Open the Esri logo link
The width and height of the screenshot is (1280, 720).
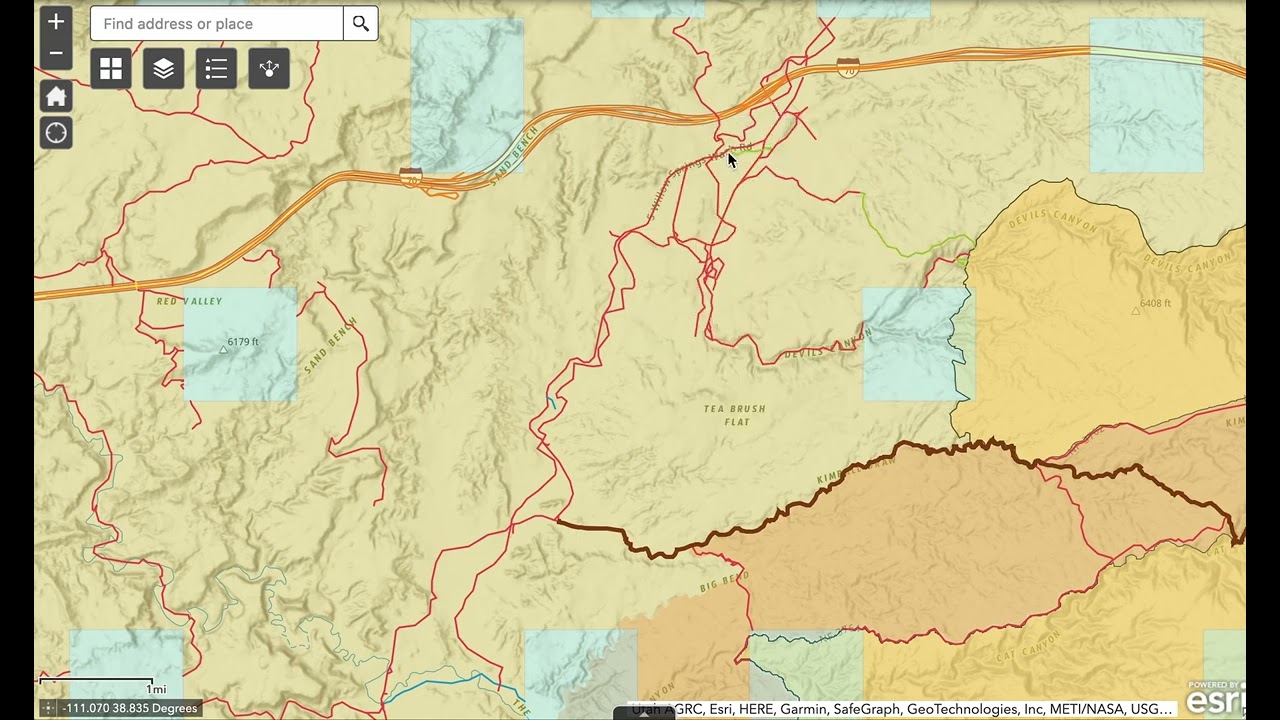pyautogui.click(x=1215, y=699)
